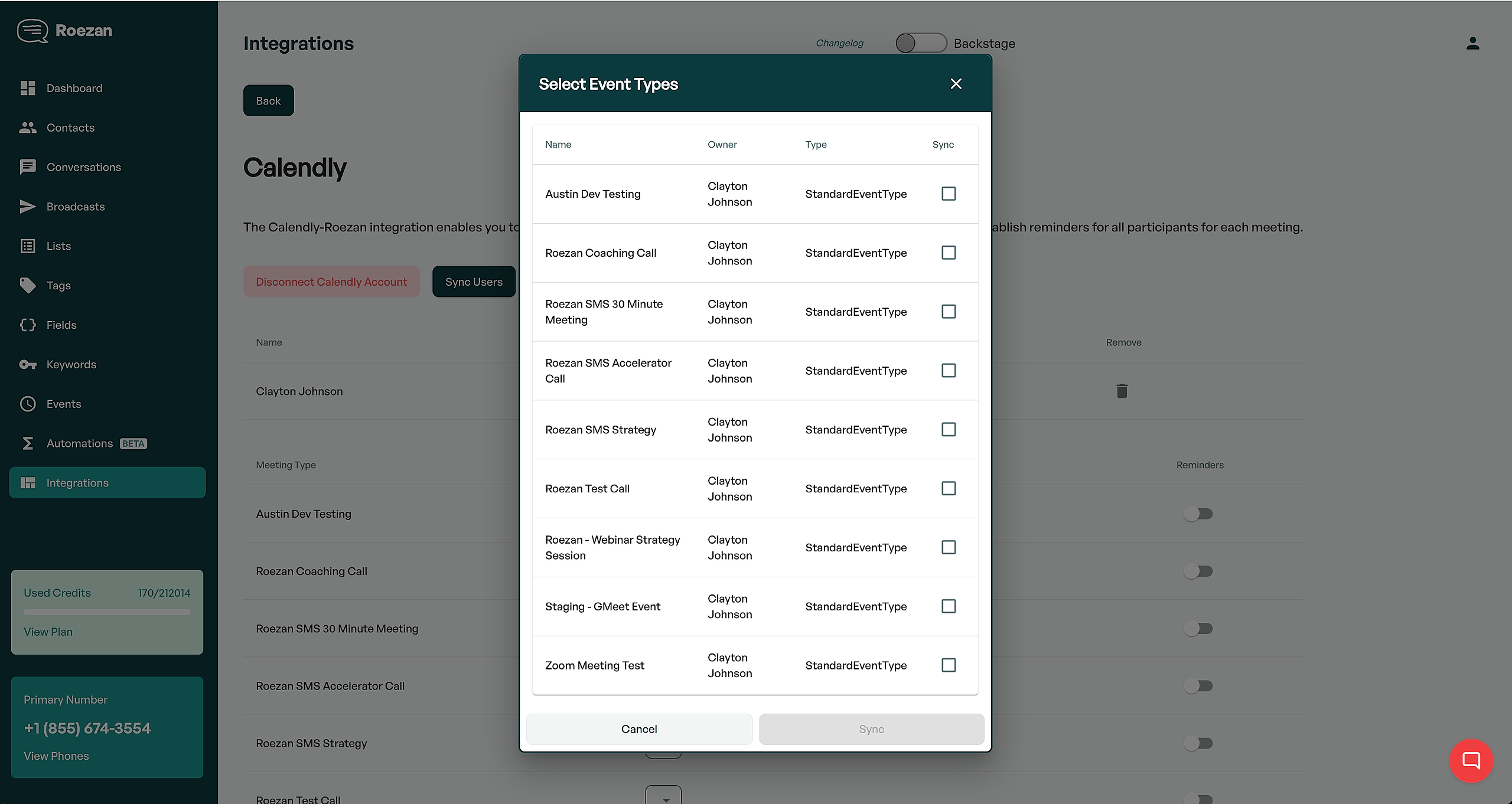Click the Events clock icon

click(x=28, y=404)
